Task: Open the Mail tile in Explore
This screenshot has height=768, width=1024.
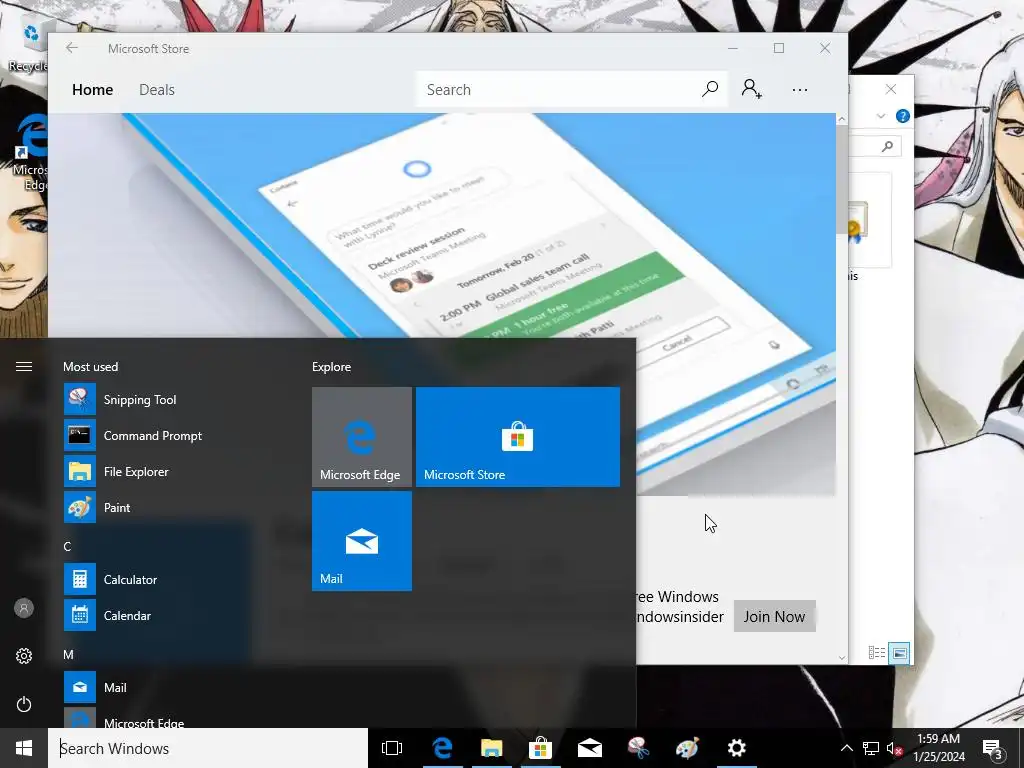Action: click(x=362, y=541)
